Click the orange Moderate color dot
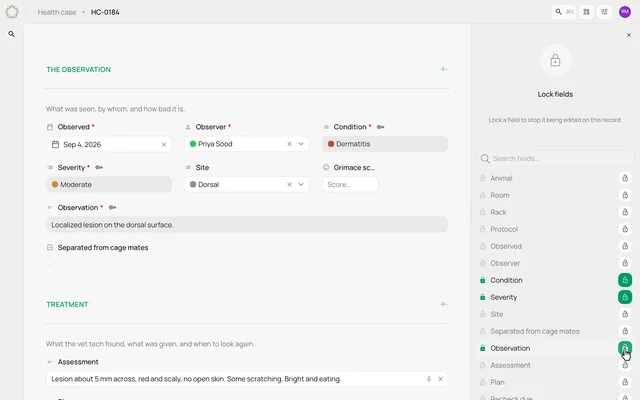The width and height of the screenshot is (640, 400). [55, 184]
